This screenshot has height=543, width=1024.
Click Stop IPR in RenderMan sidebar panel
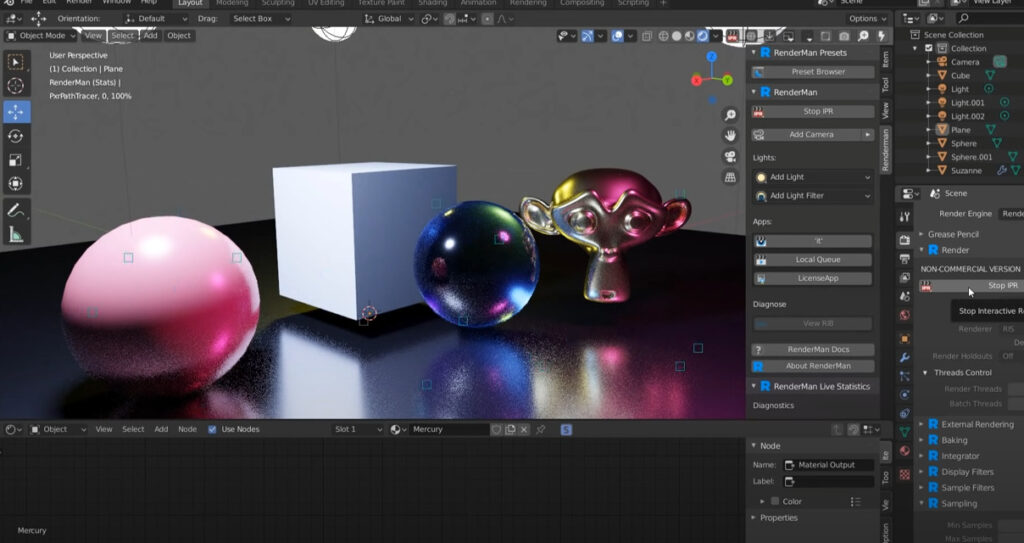click(x=812, y=112)
